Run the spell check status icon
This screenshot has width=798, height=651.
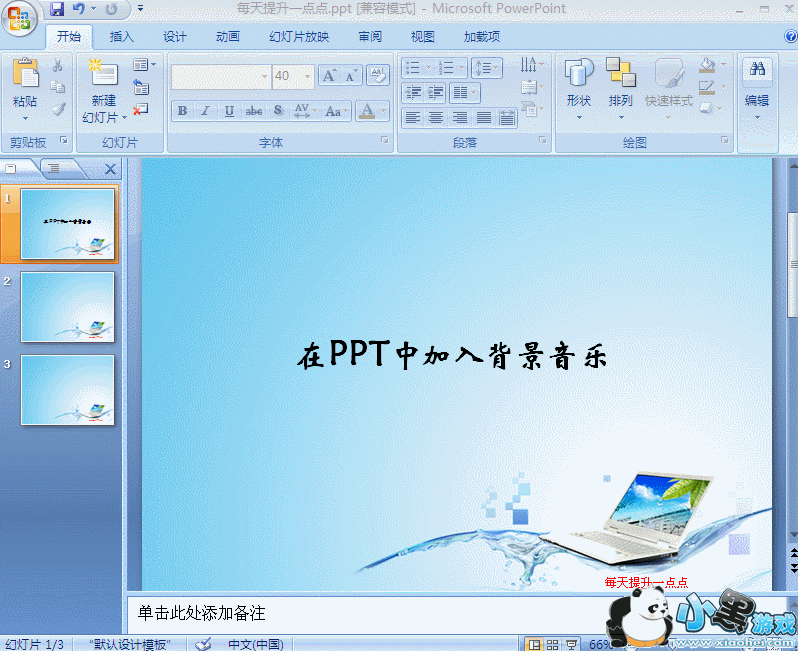click(204, 644)
